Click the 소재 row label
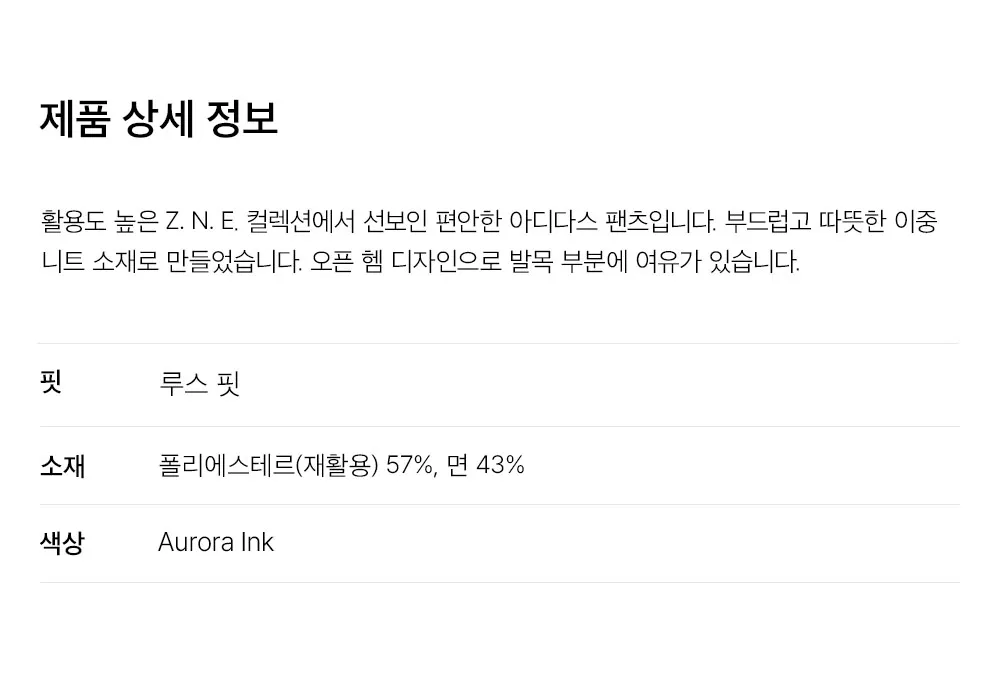This screenshot has width=1000, height=684. [62, 465]
